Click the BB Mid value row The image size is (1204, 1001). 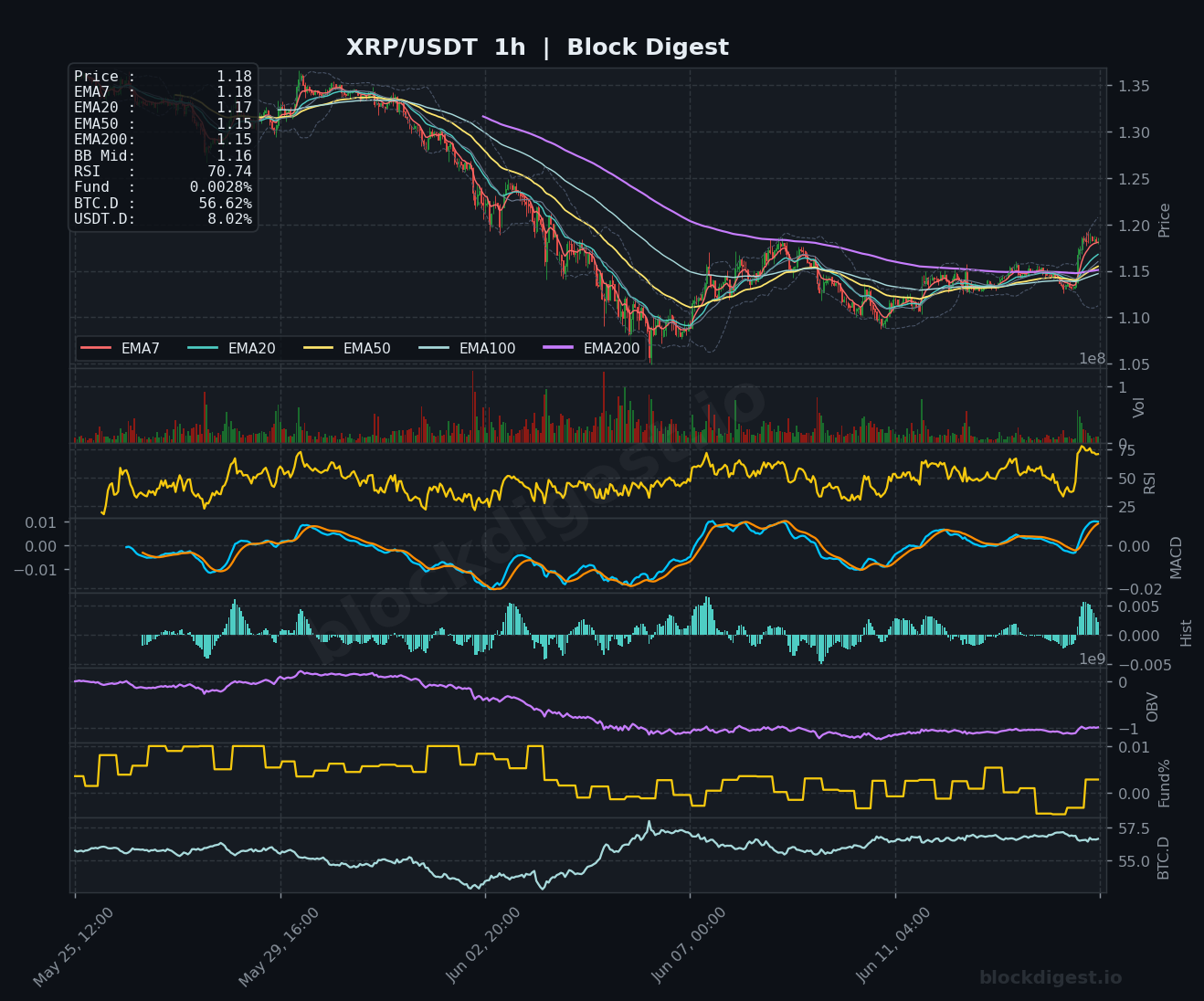pos(163,155)
